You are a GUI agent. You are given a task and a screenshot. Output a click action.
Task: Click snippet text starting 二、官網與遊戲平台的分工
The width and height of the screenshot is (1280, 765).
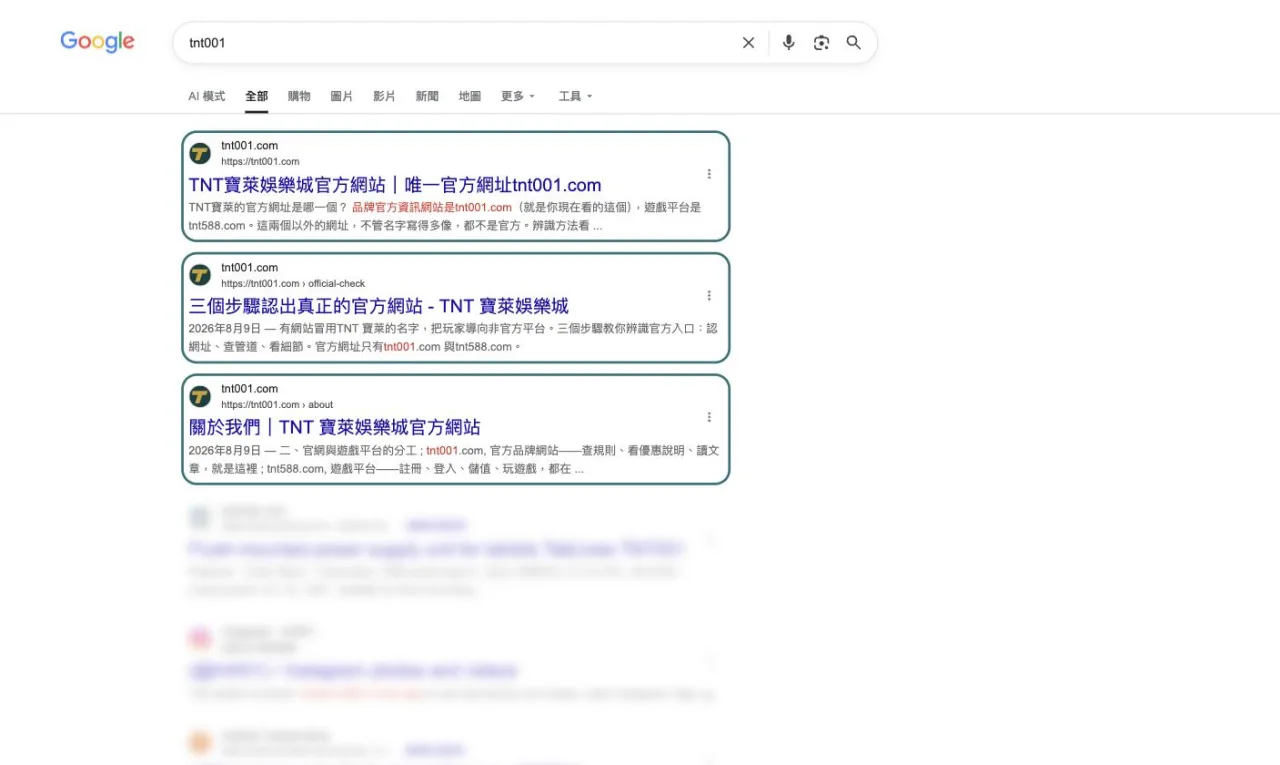(453, 459)
